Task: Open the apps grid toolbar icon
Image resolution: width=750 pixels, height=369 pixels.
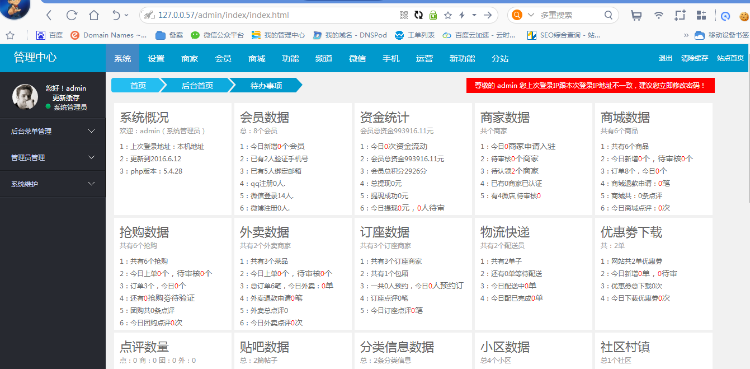Action: (x=701, y=15)
